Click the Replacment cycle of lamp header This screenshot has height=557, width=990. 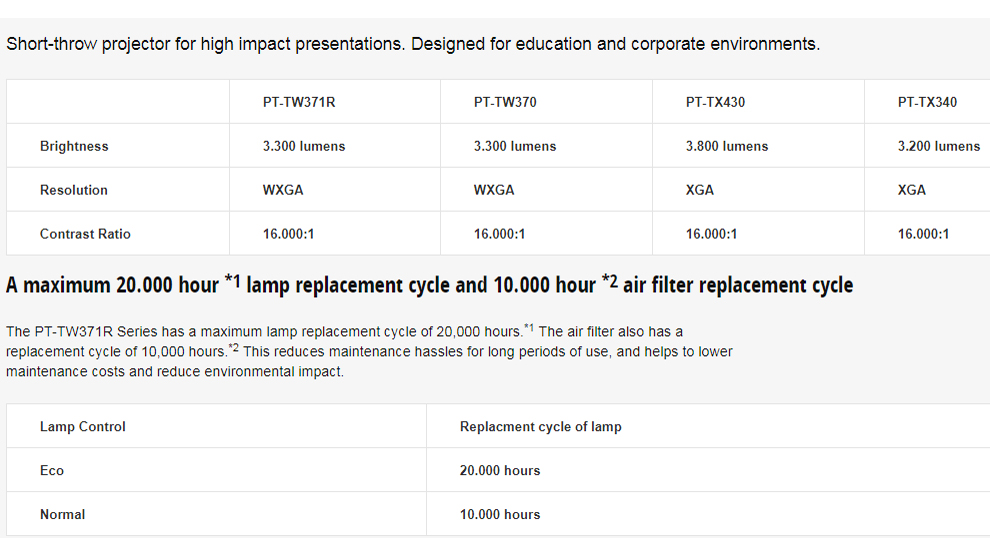540,426
